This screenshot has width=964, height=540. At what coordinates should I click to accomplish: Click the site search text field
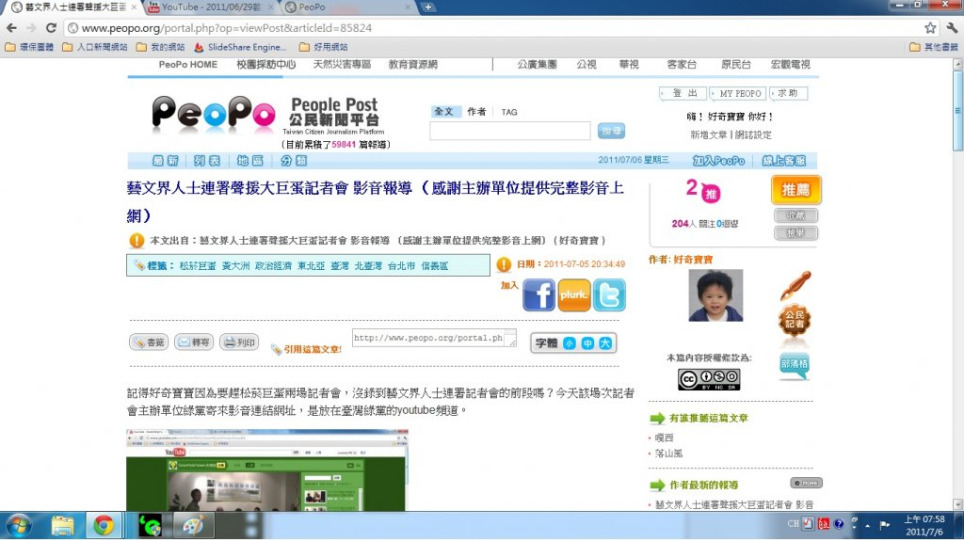[510, 131]
